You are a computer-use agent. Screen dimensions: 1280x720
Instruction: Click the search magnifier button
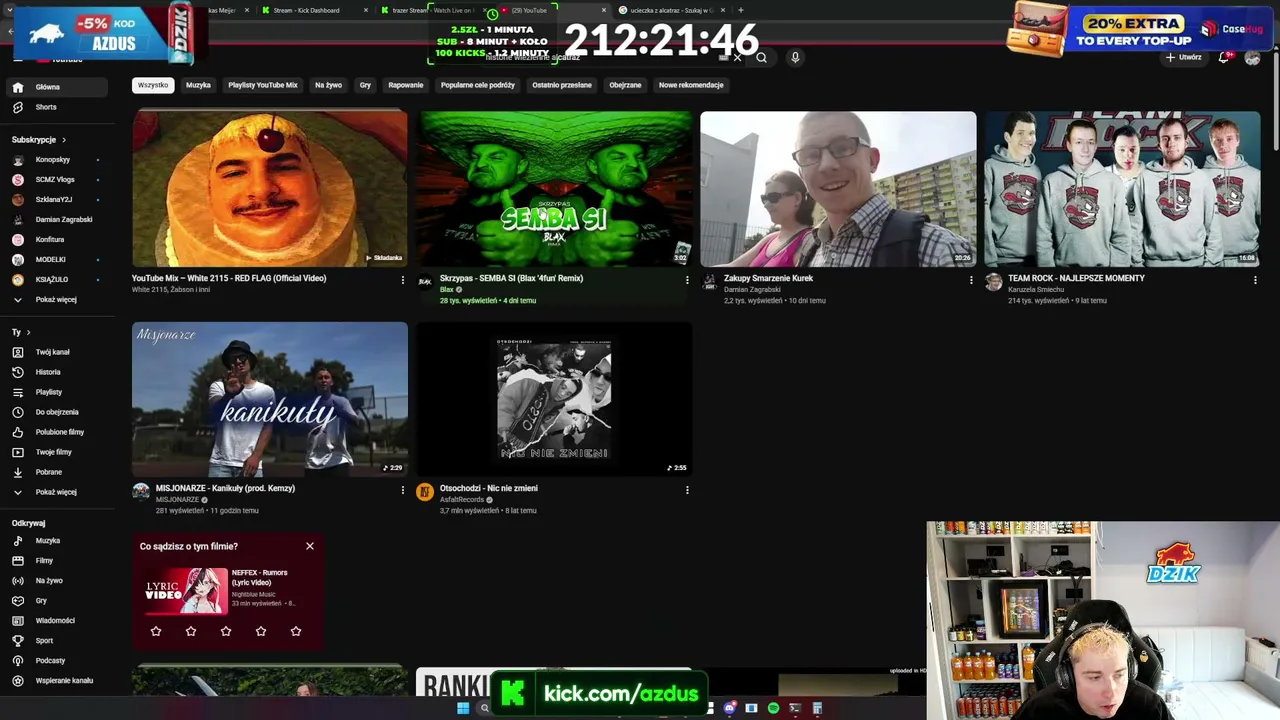[761, 58]
